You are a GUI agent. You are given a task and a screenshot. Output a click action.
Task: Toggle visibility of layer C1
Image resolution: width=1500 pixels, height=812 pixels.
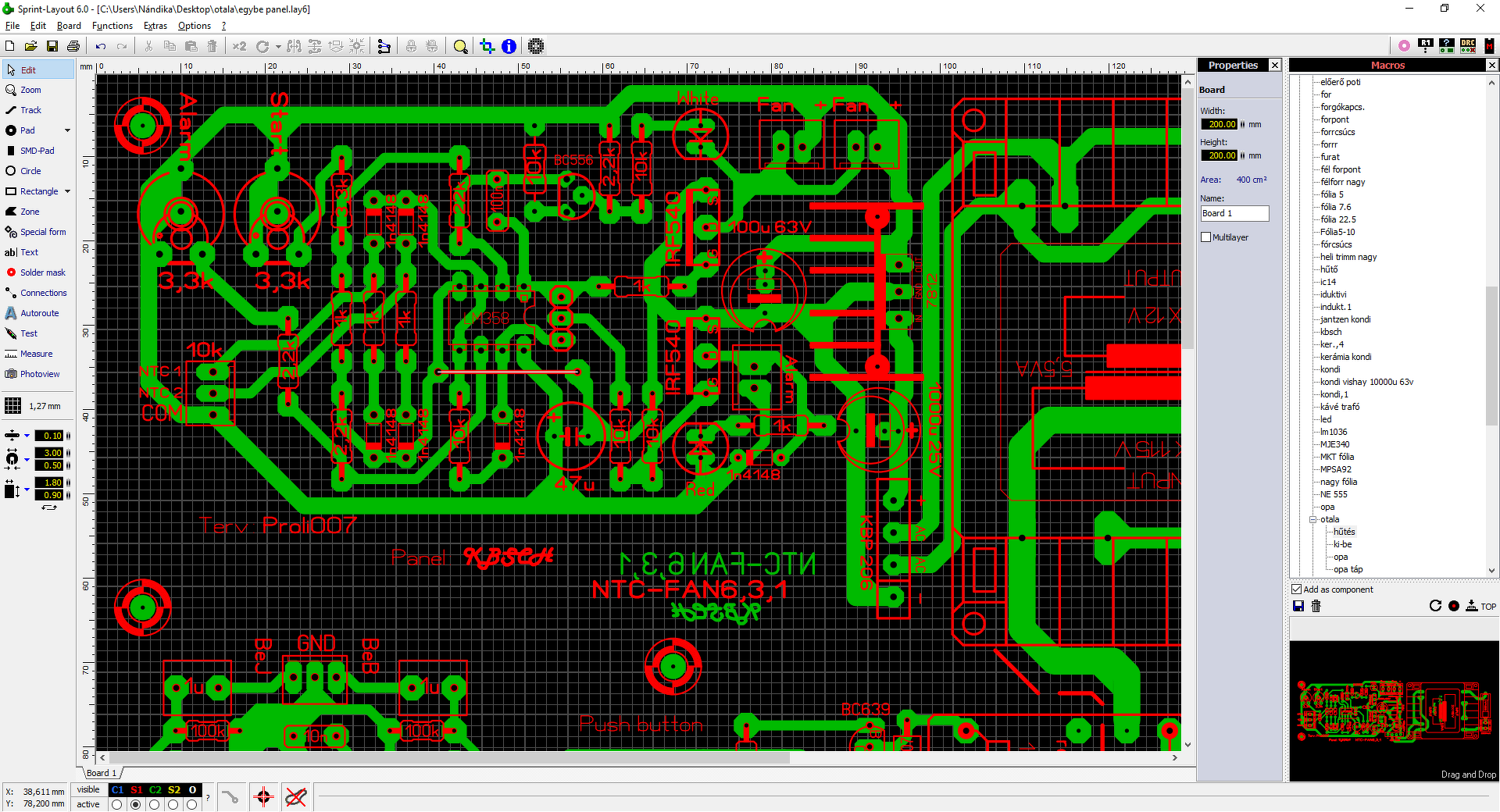coord(118,790)
